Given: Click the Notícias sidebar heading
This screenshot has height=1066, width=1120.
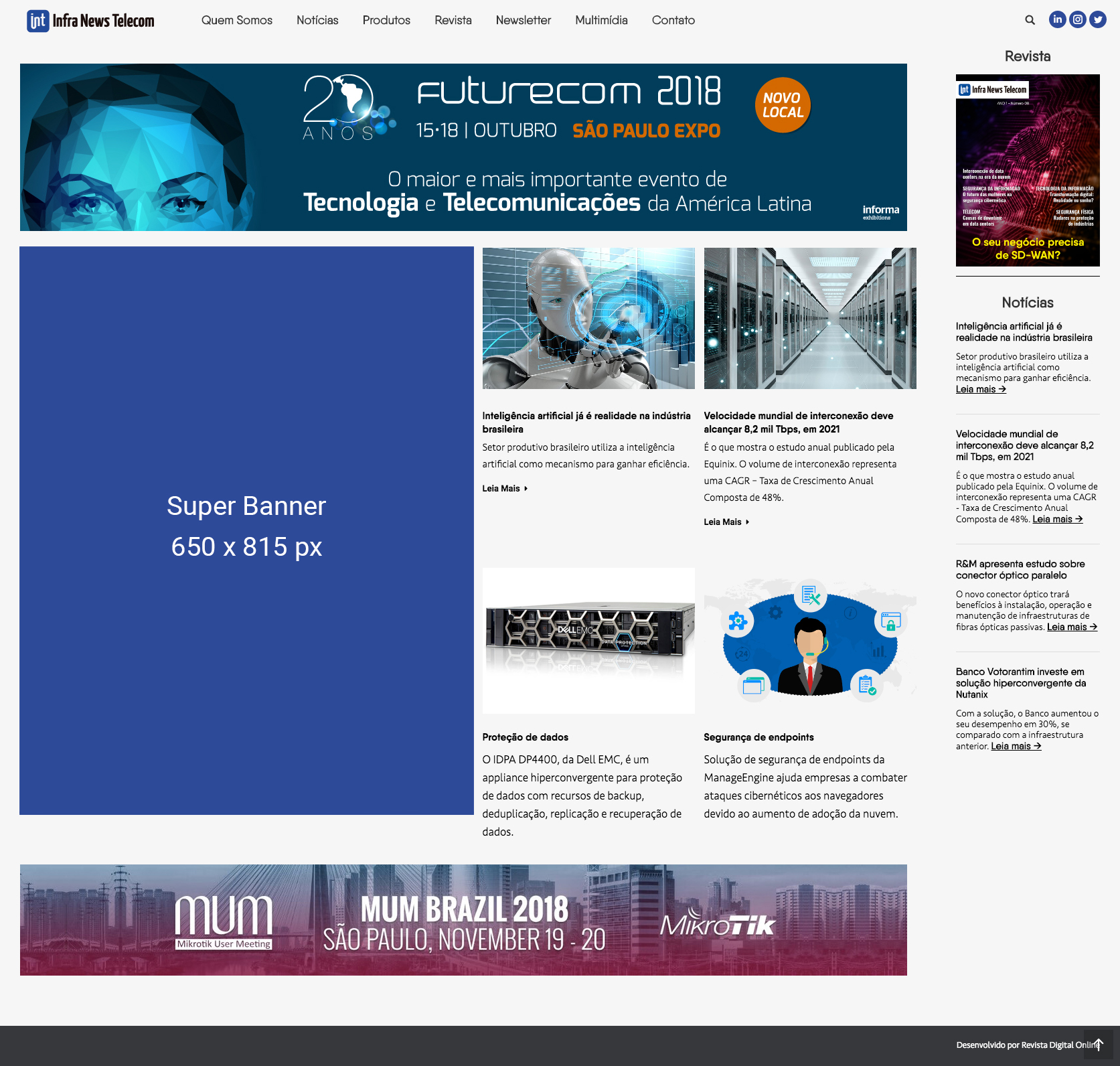Looking at the screenshot, I should tap(1028, 303).
